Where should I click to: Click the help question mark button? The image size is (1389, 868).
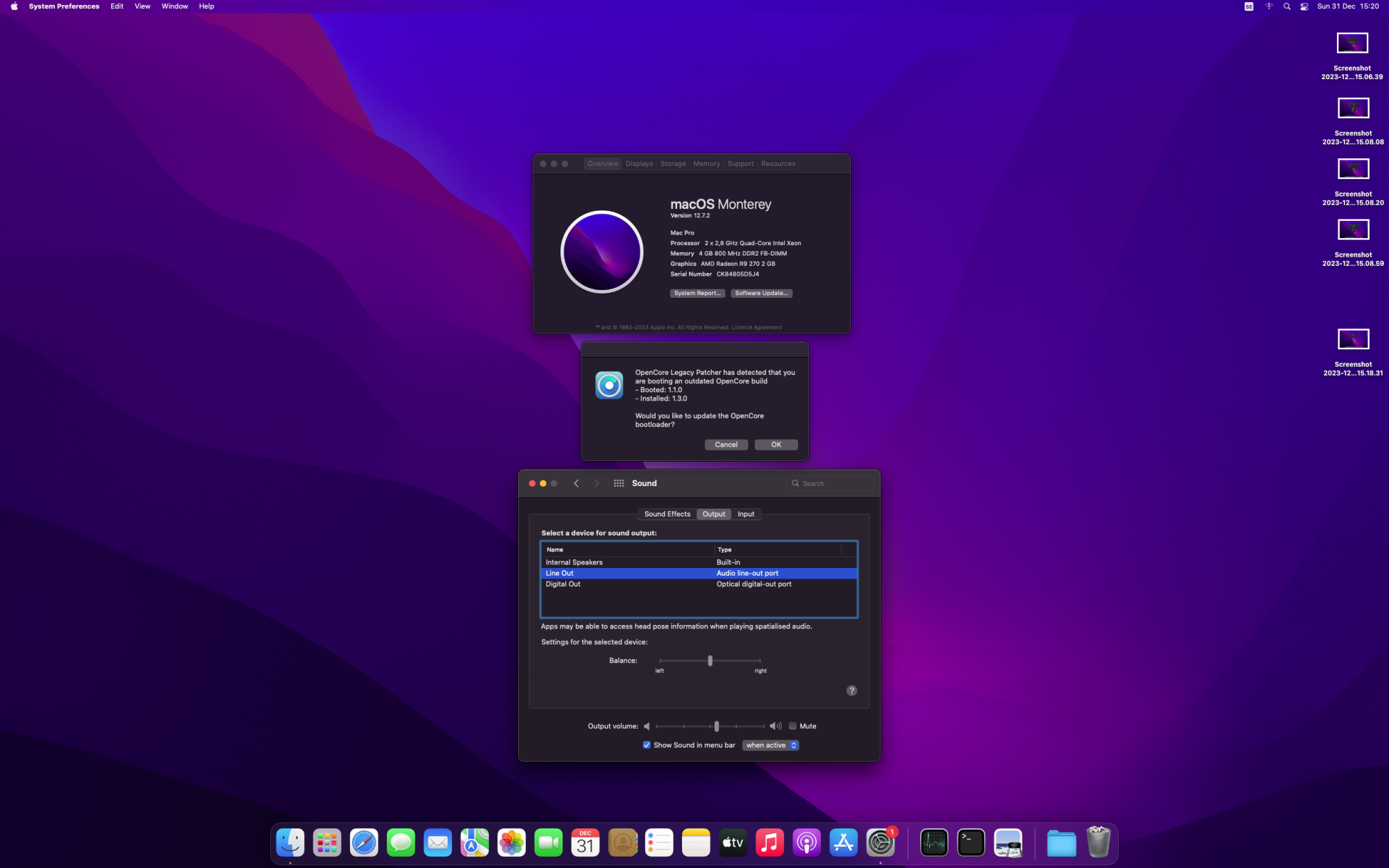[x=851, y=690]
